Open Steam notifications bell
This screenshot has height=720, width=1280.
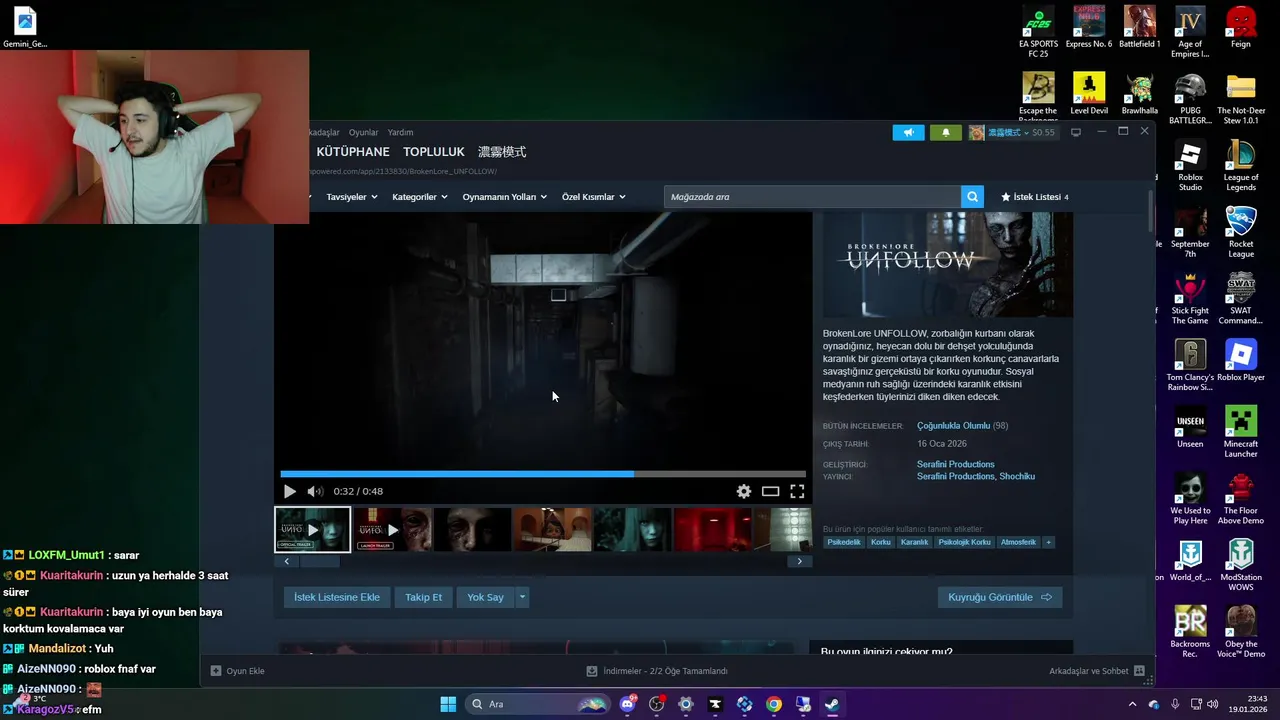[946, 132]
